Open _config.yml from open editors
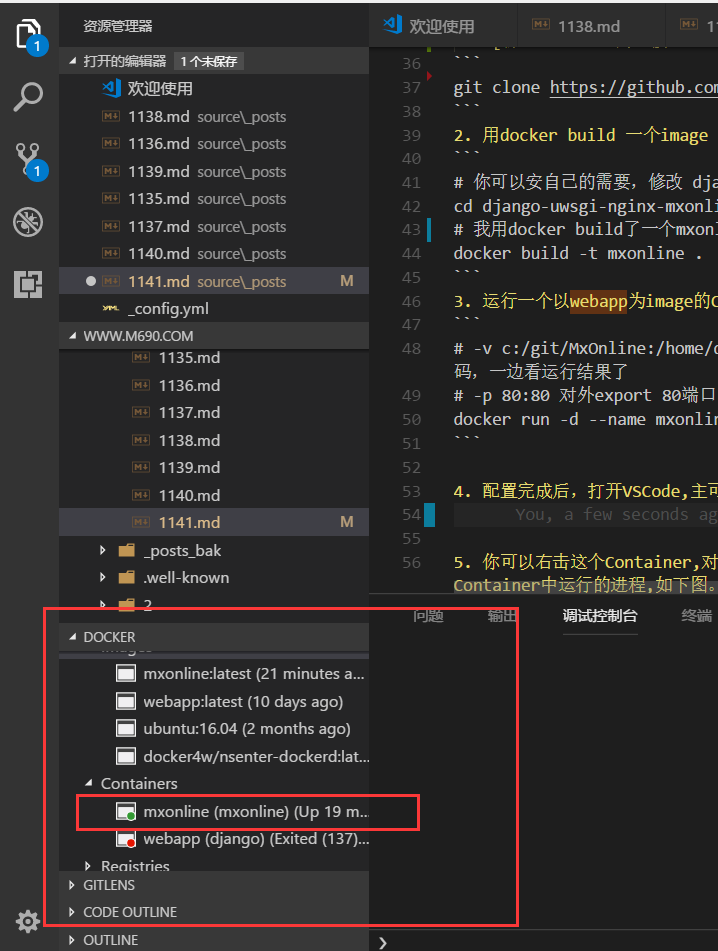This screenshot has height=951, width=718. point(214,309)
